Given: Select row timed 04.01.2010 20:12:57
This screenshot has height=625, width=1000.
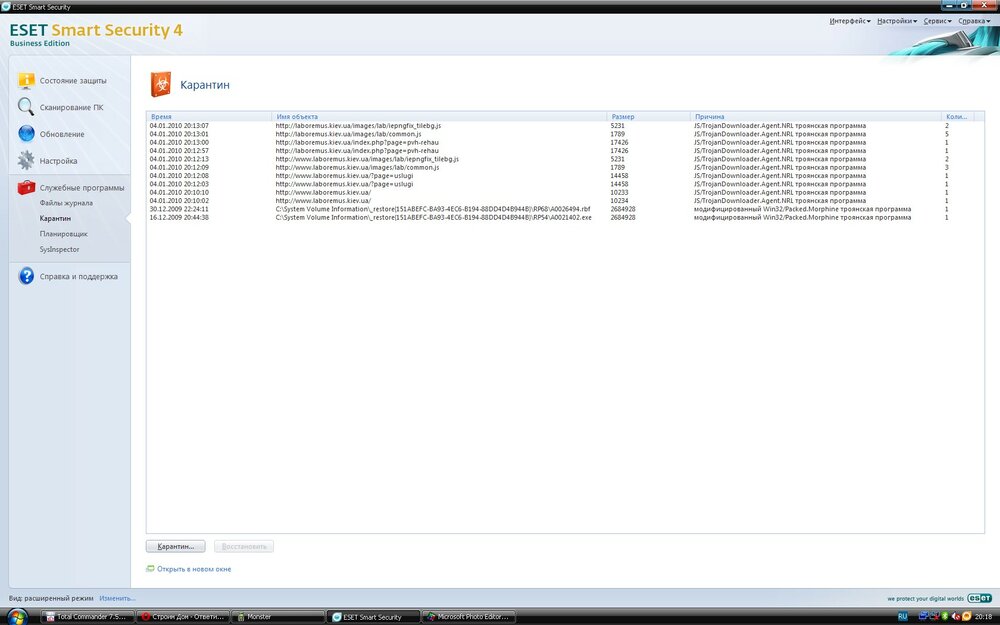Looking at the screenshot, I should (x=565, y=151).
